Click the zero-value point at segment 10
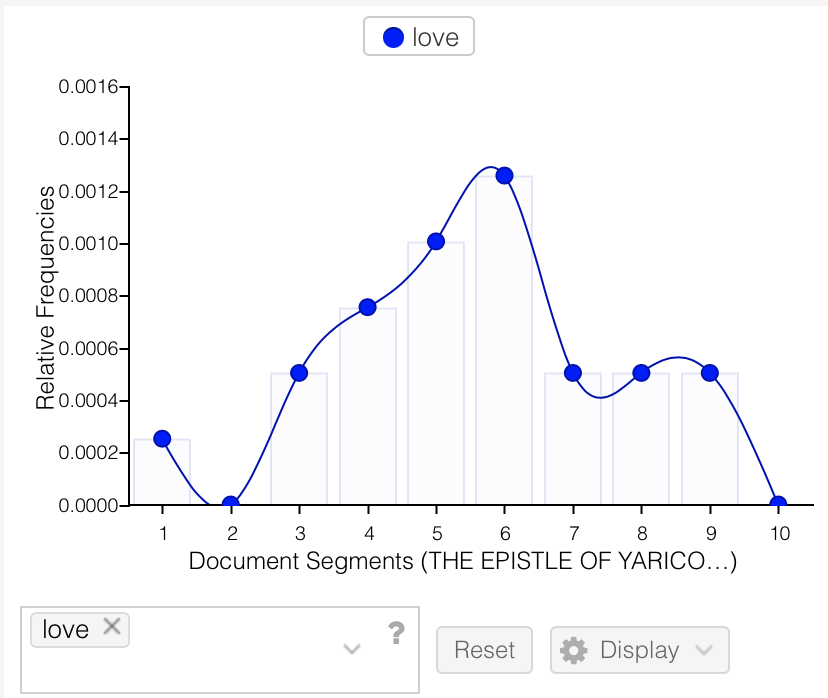This screenshot has width=828, height=698. pos(778,504)
